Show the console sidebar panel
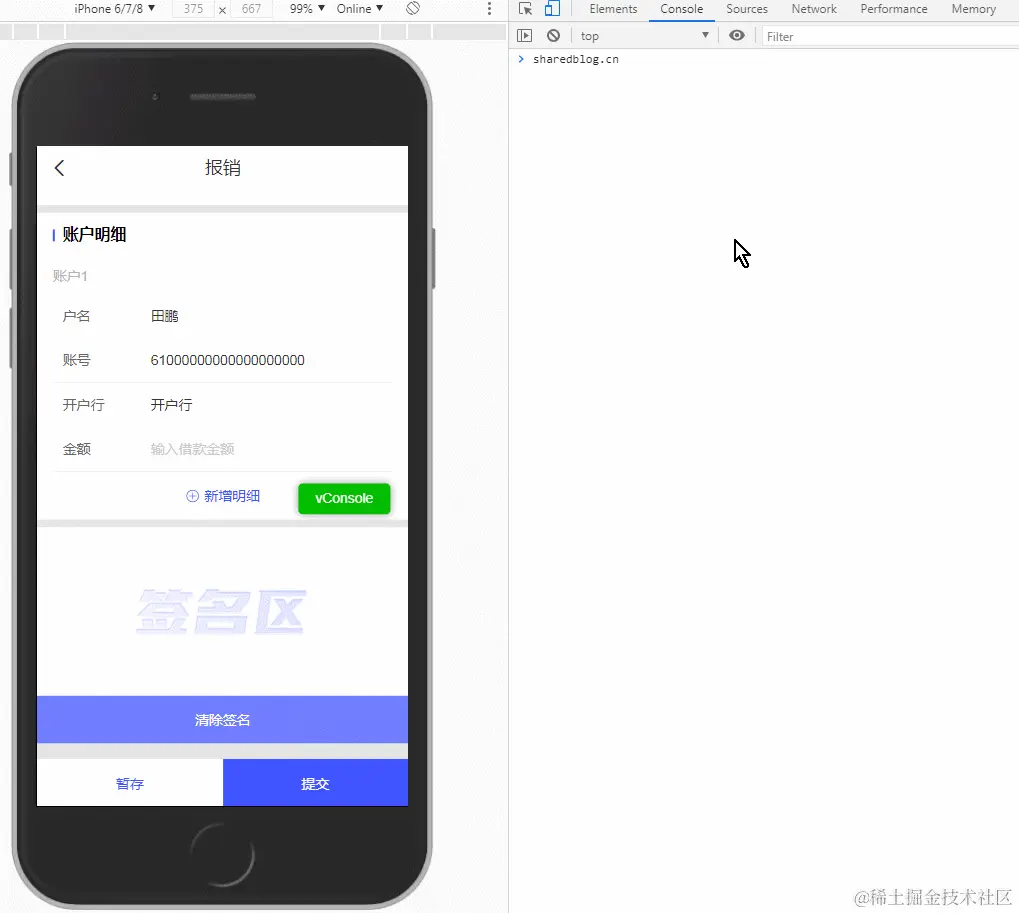 coord(524,35)
